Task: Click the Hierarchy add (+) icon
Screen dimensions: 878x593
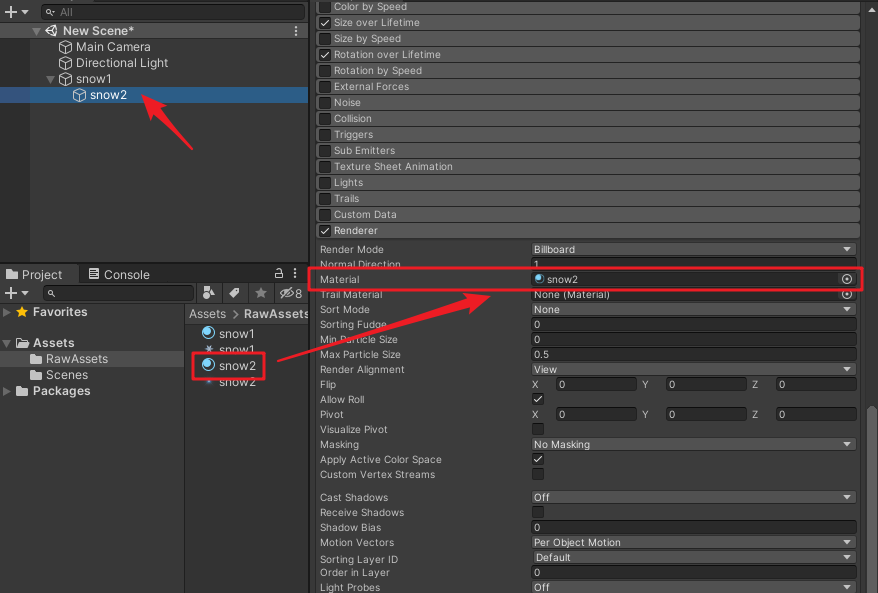Action: pyautogui.click(x=11, y=12)
